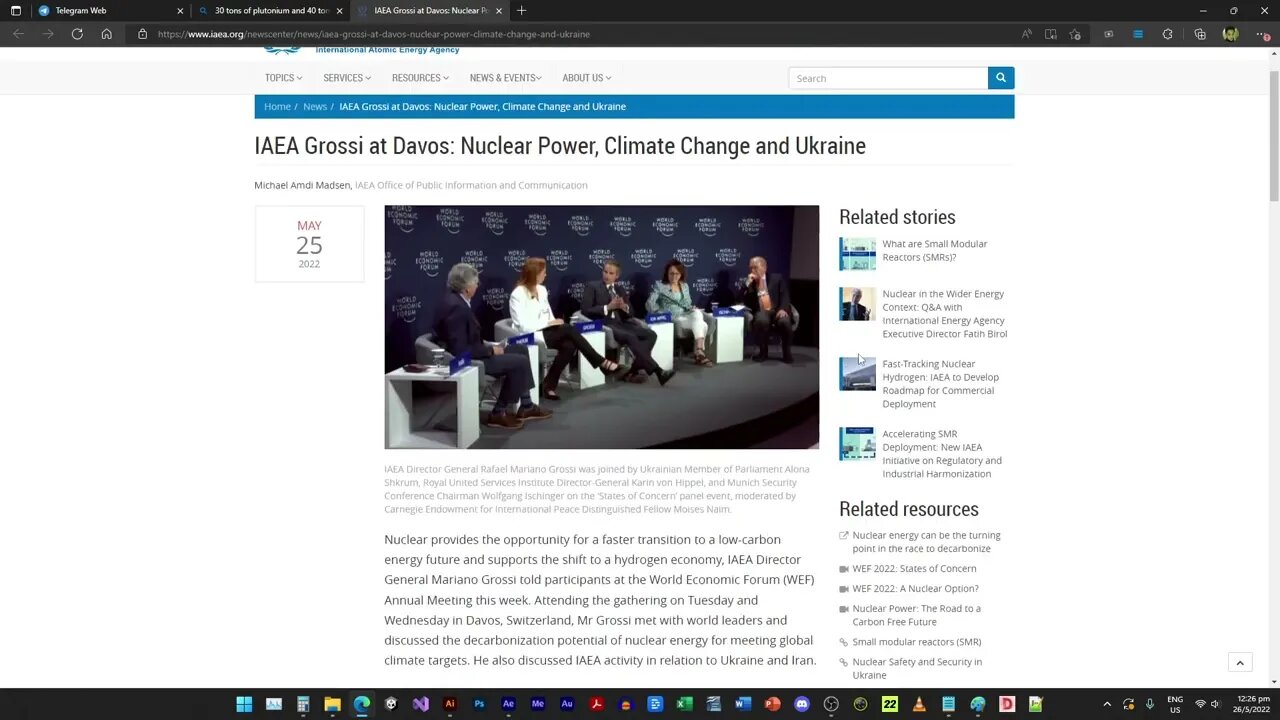Click the Davos panel discussion photo
The height and width of the screenshot is (720, 1280).
tap(601, 327)
